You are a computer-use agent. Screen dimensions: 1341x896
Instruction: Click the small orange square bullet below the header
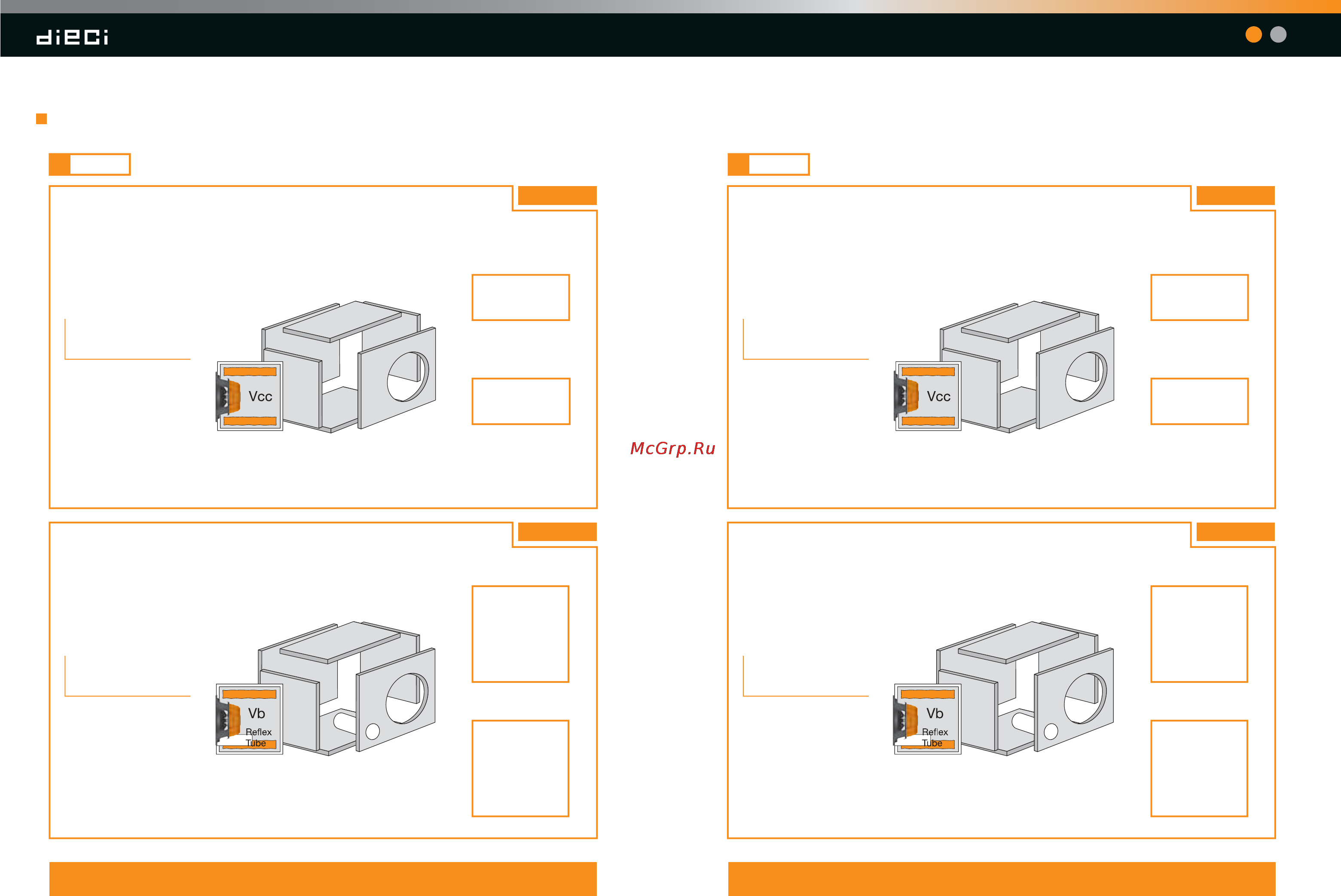[41, 119]
